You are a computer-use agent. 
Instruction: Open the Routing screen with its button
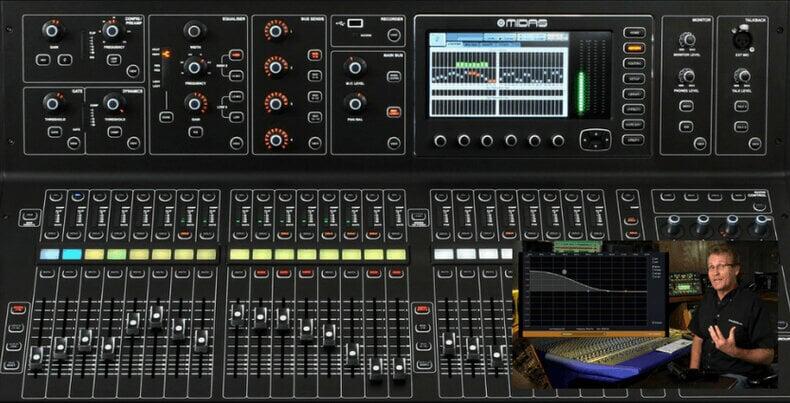point(633,62)
